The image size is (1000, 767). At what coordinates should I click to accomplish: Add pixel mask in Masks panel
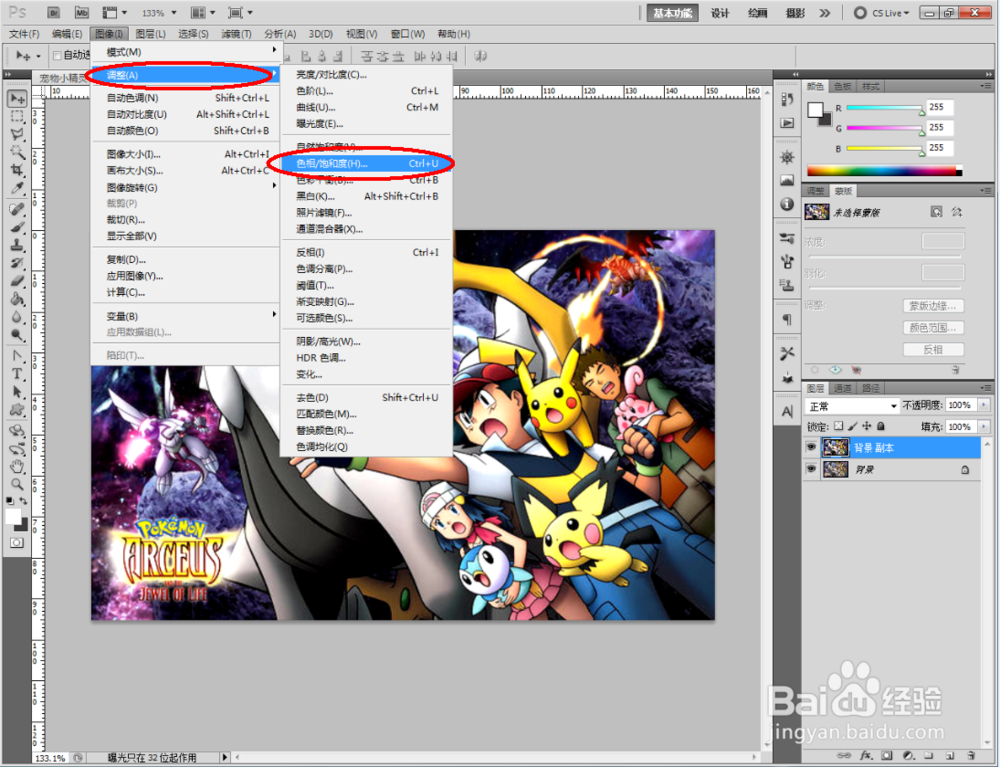pos(936,212)
